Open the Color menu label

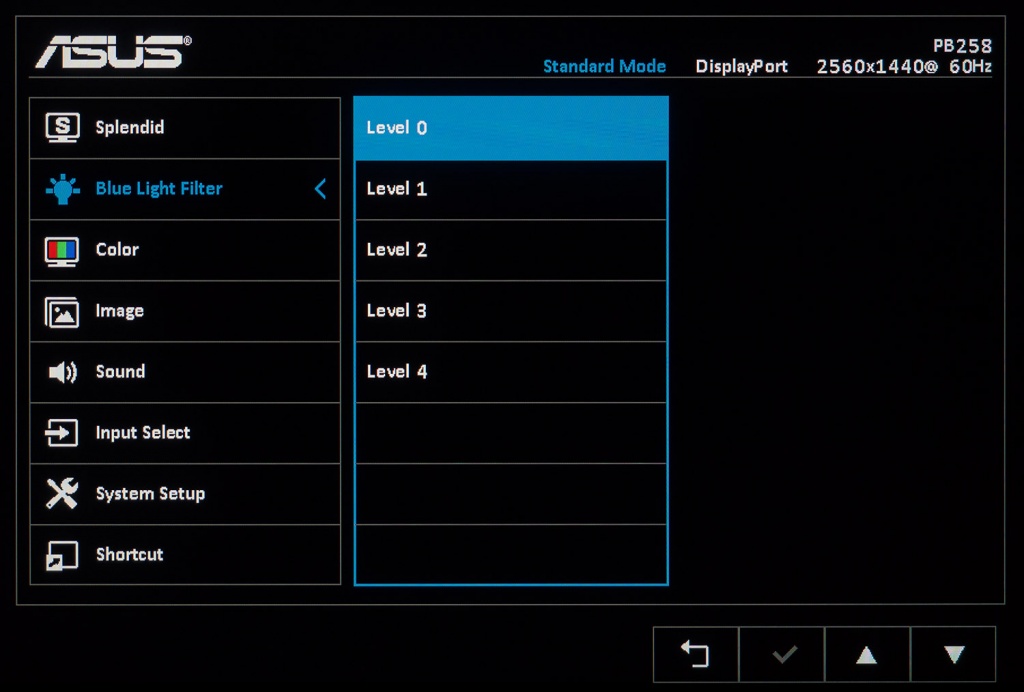point(117,250)
